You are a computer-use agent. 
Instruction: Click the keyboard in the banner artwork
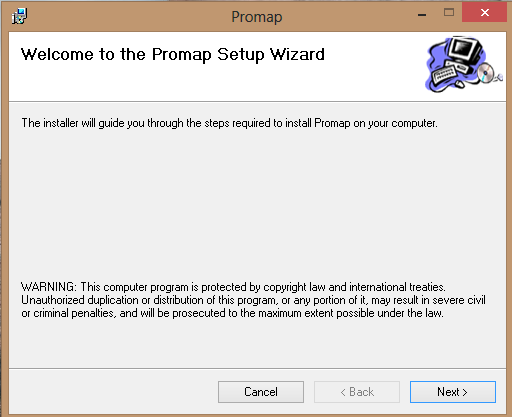[x=444, y=74]
